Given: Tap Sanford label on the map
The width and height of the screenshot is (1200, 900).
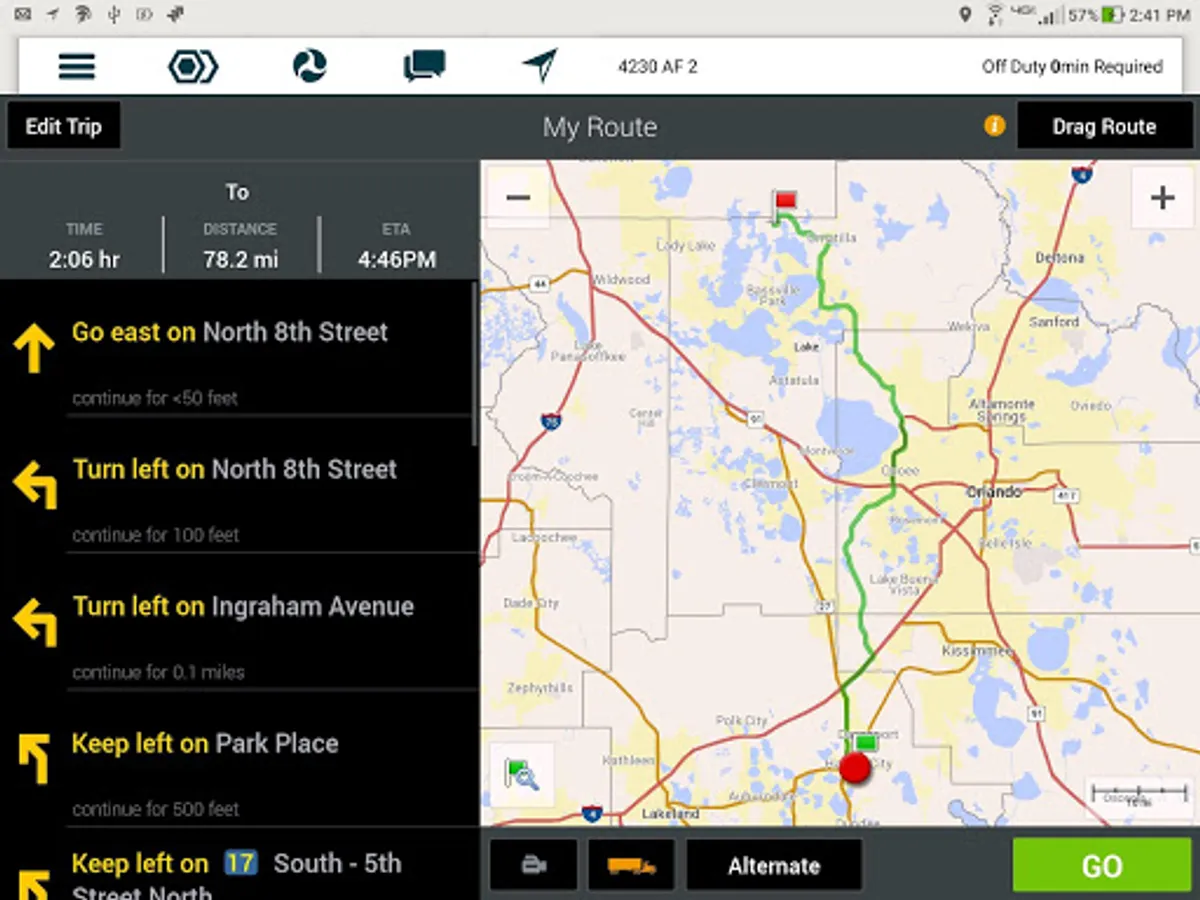Looking at the screenshot, I should click(1054, 322).
